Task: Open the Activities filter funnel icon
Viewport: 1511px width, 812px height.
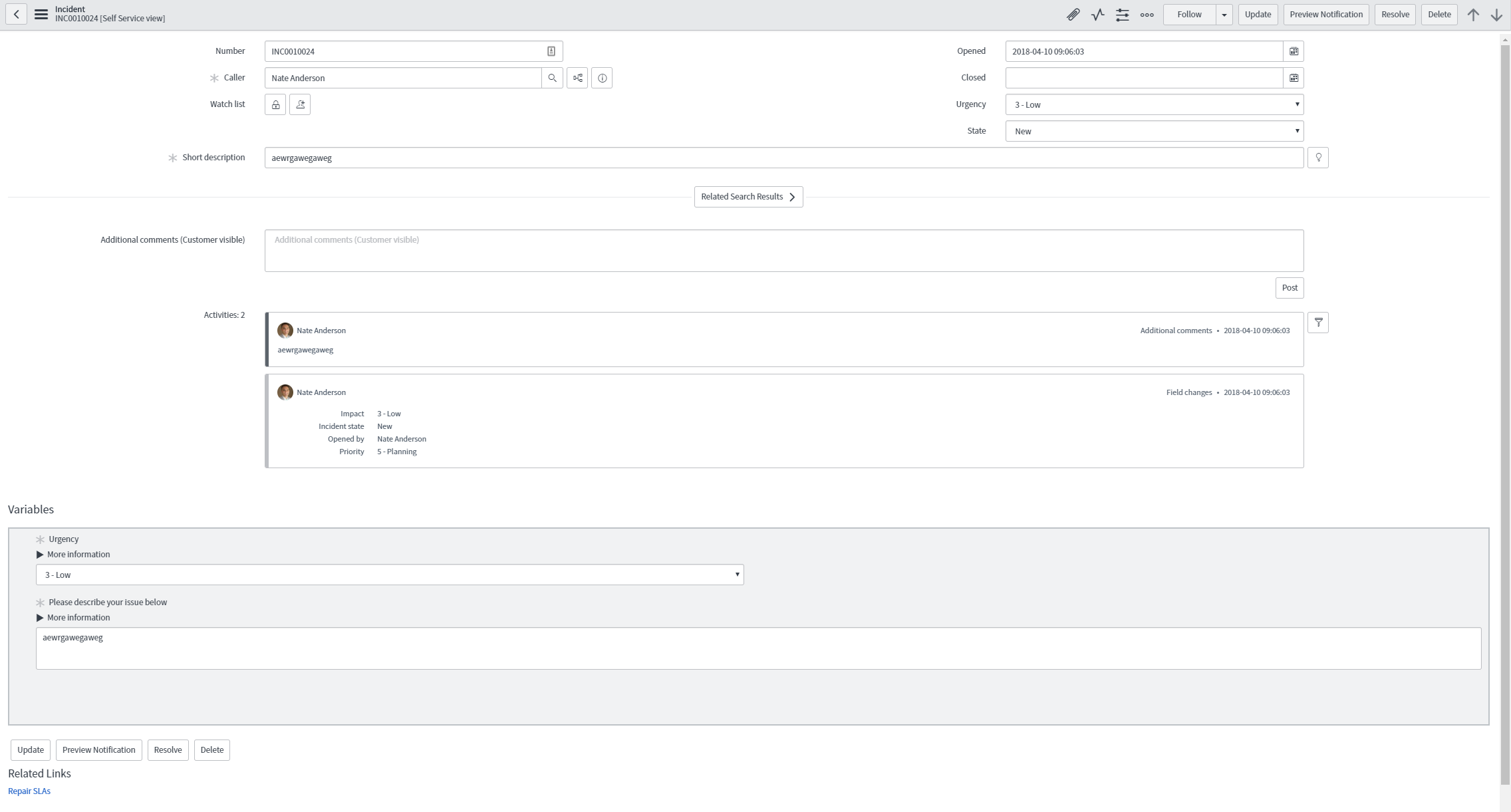Action: [x=1318, y=323]
